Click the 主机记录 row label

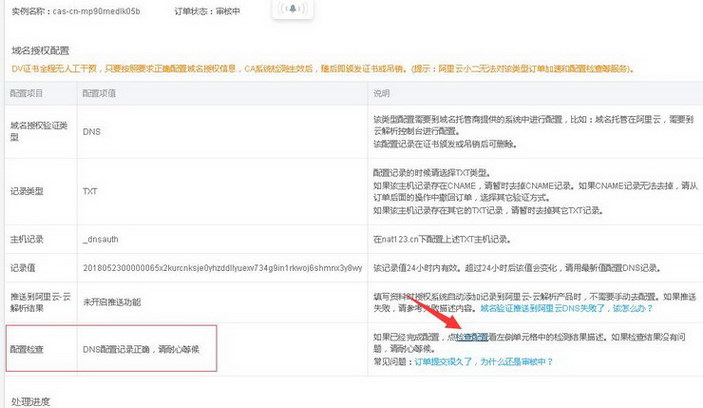click(x=27, y=240)
